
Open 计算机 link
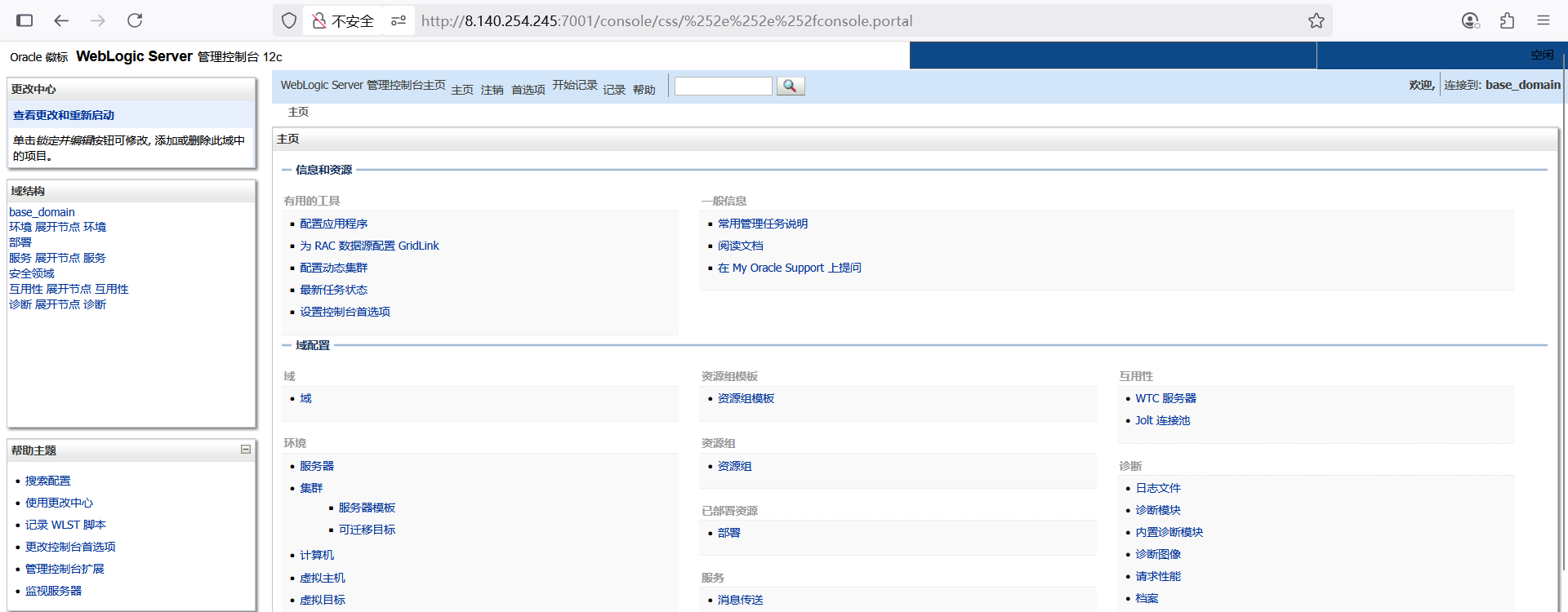click(x=317, y=555)
